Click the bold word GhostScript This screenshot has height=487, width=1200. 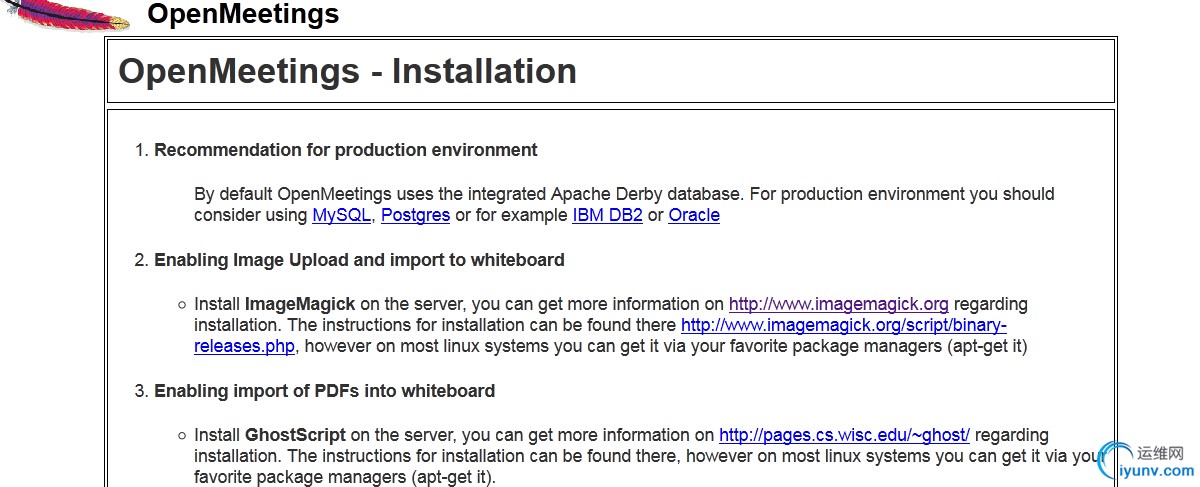click(295, 435)
